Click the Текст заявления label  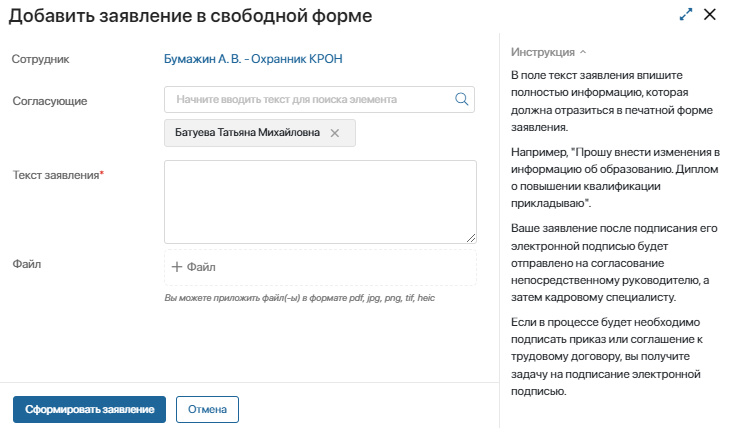pos(58,175)
